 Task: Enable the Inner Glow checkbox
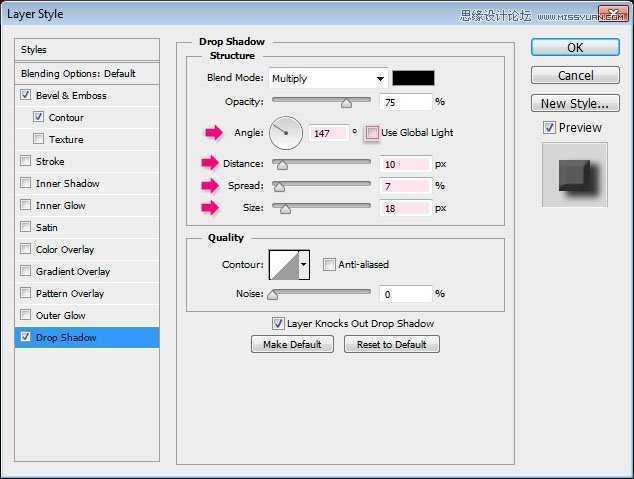coord(25,205)
